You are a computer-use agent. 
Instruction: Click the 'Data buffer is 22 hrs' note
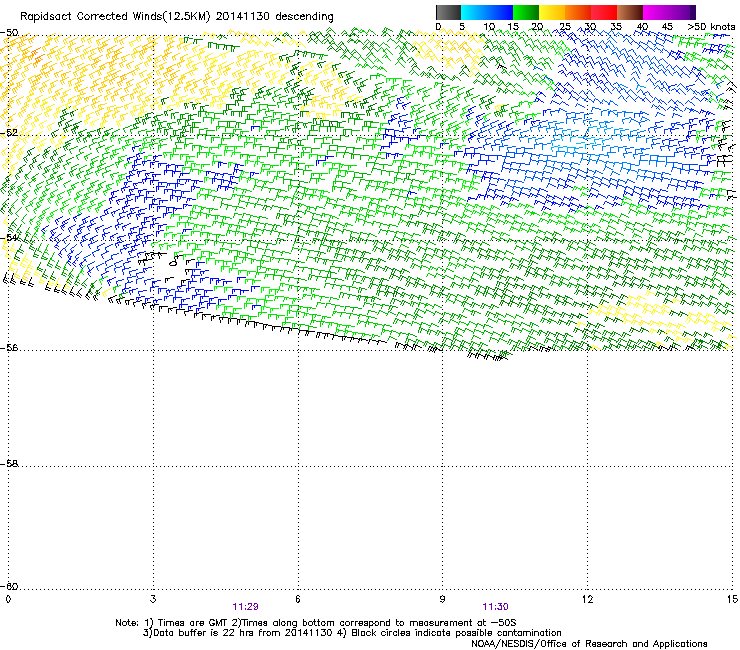point(238,633)
